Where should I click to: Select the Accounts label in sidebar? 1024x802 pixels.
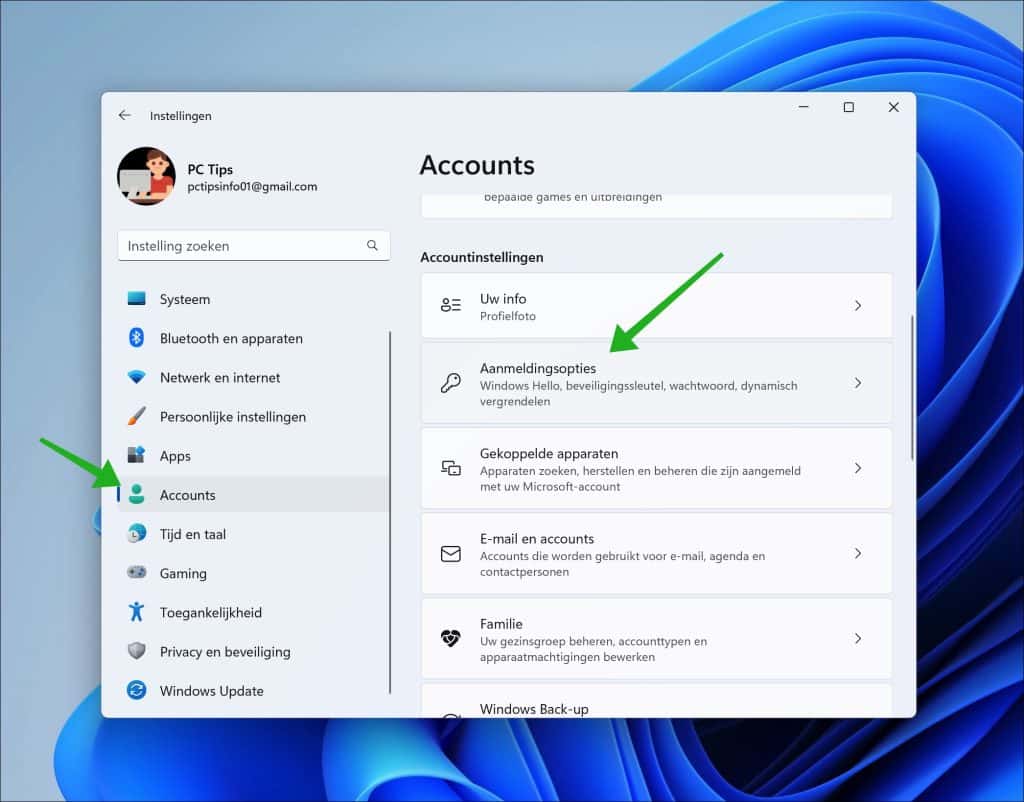pos(187,495)
